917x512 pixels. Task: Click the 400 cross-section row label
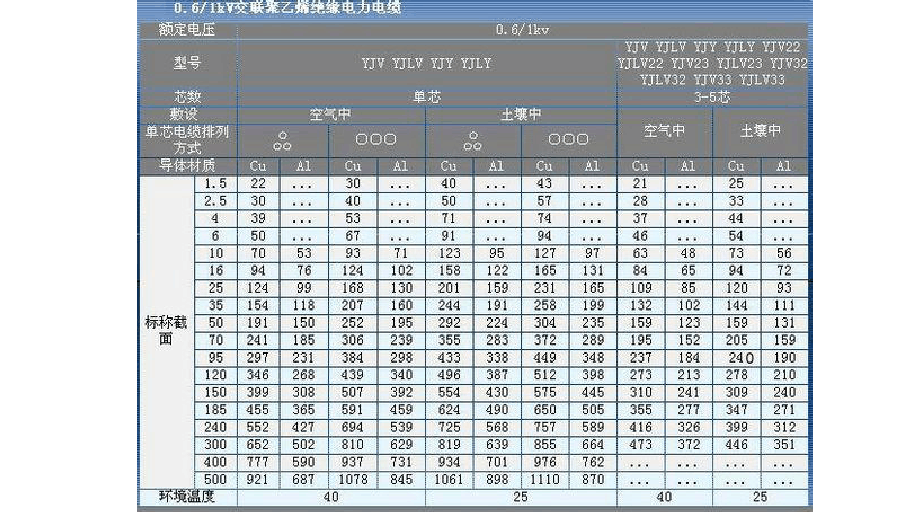[215, 462]
